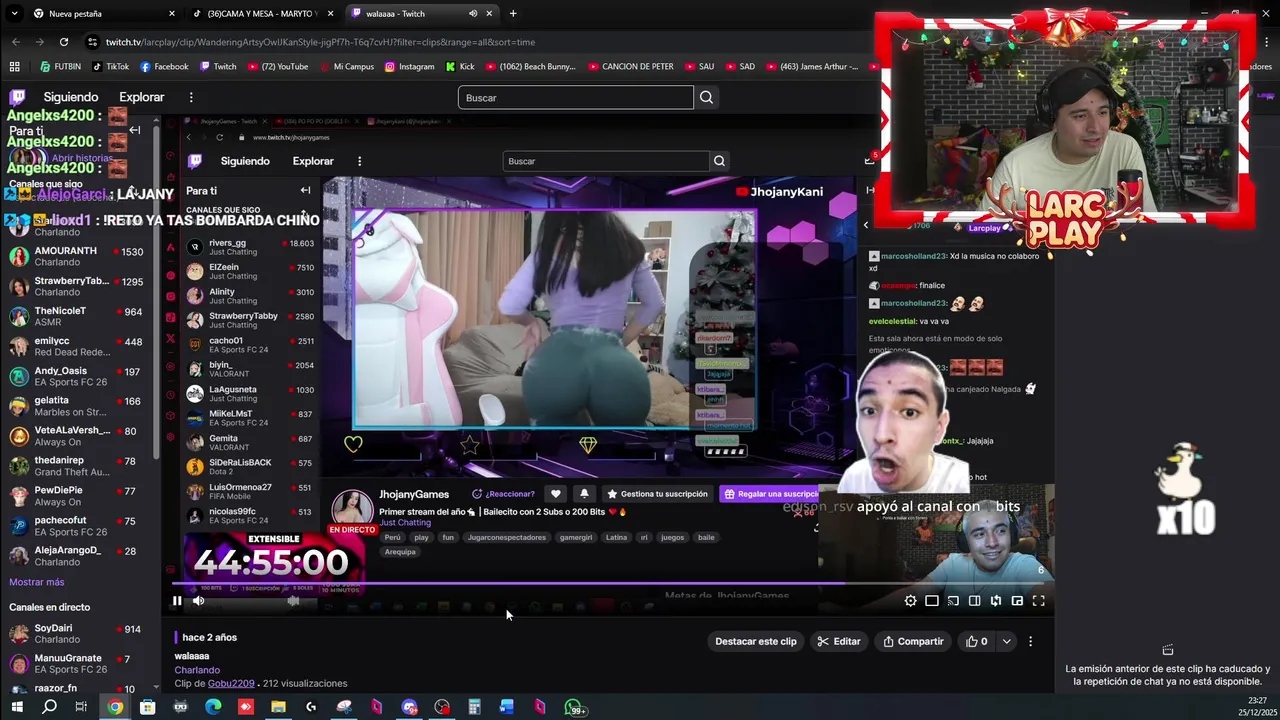This screenshot has width=1280, height=720.
Task: Open WhatsApp from the taskbar
Action: [575, 708]
